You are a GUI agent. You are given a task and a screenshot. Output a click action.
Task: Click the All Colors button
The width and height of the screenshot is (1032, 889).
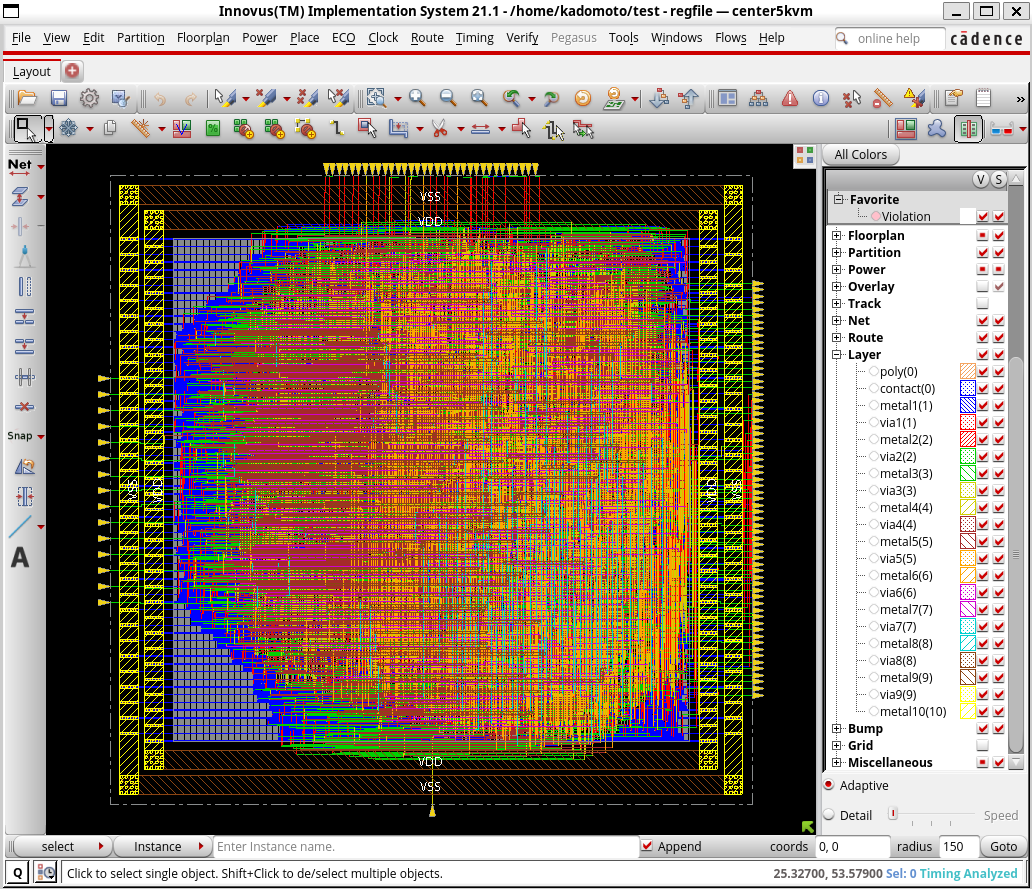(860, 155)
